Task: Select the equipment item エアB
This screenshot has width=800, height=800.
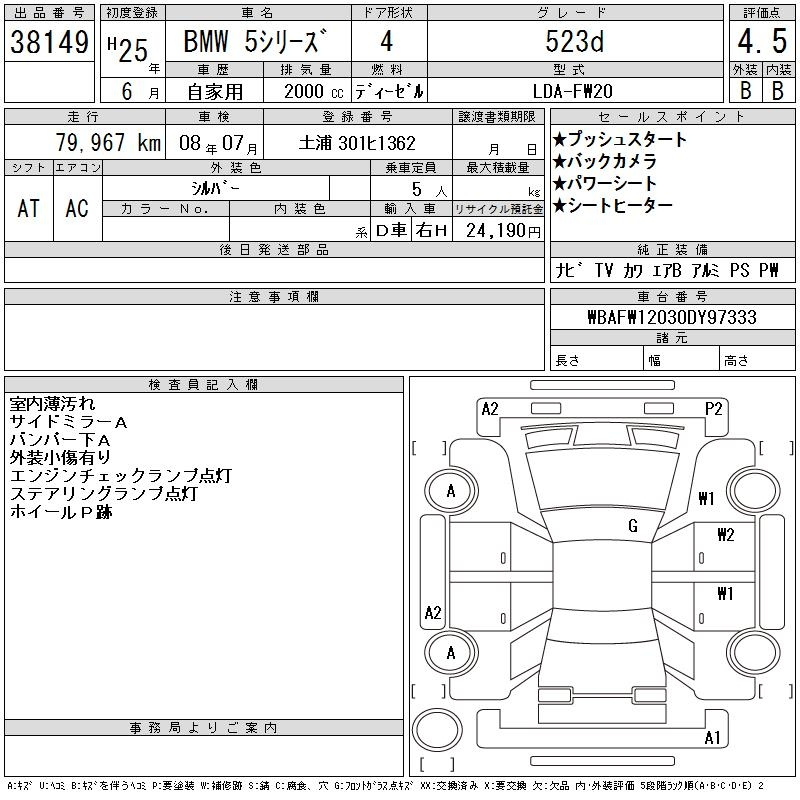Action: pos(667,270)
